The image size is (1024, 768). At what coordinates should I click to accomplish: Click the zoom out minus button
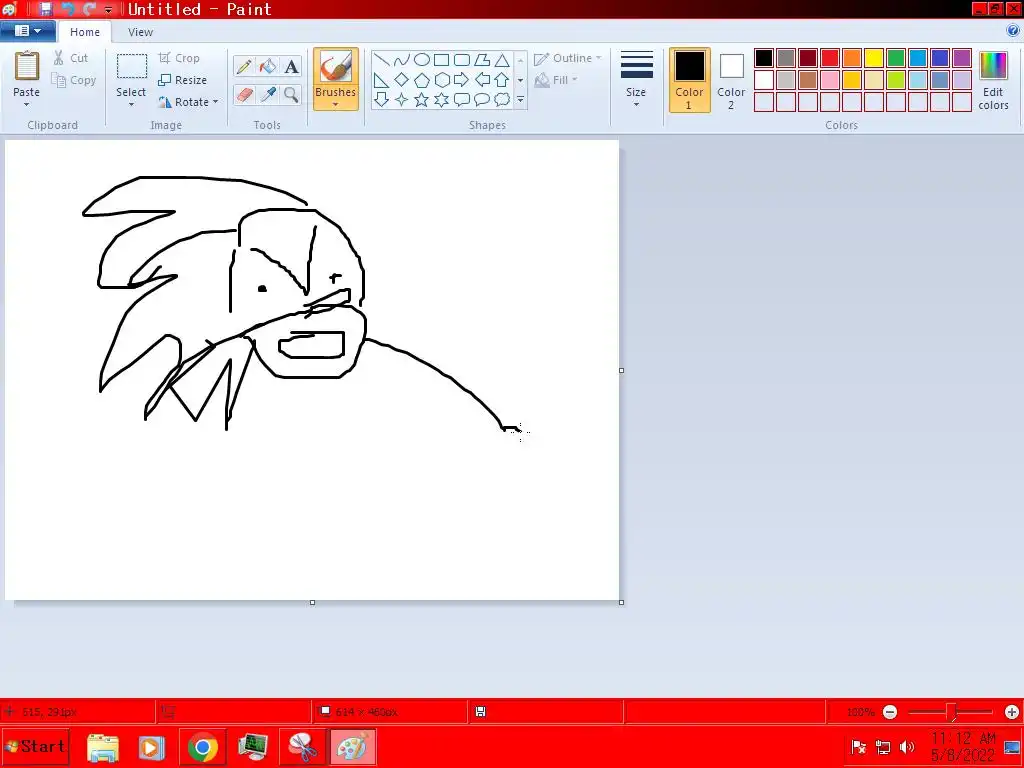pyautogui.click(x=890, y=712)
